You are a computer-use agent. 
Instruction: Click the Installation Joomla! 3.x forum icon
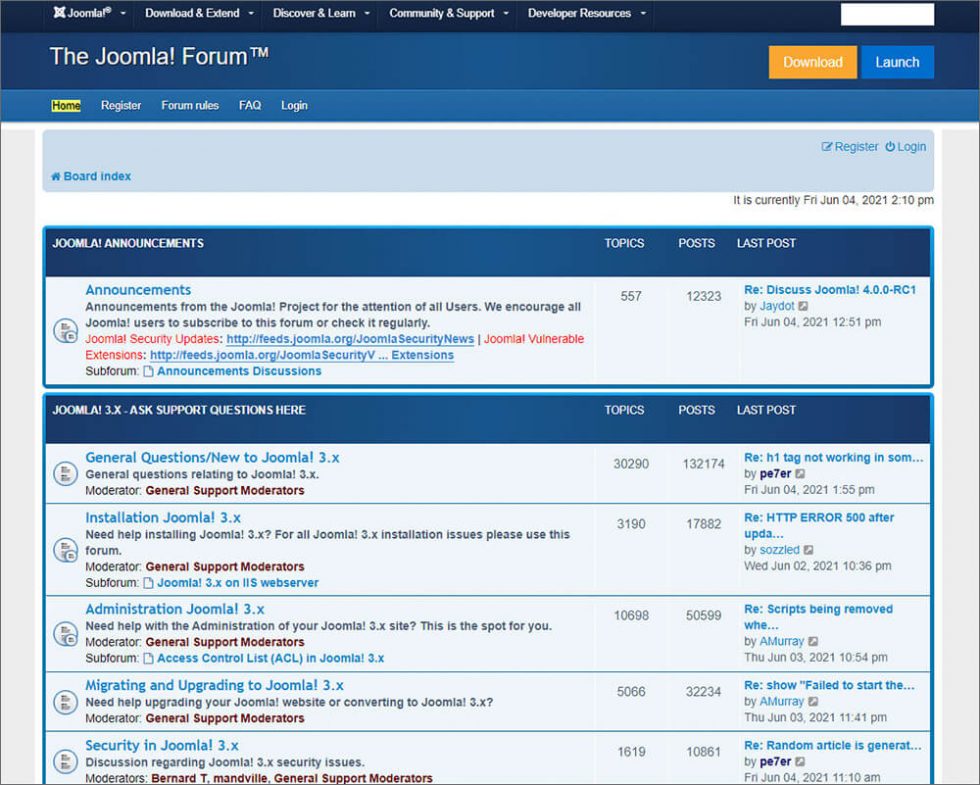coord(65,549)
